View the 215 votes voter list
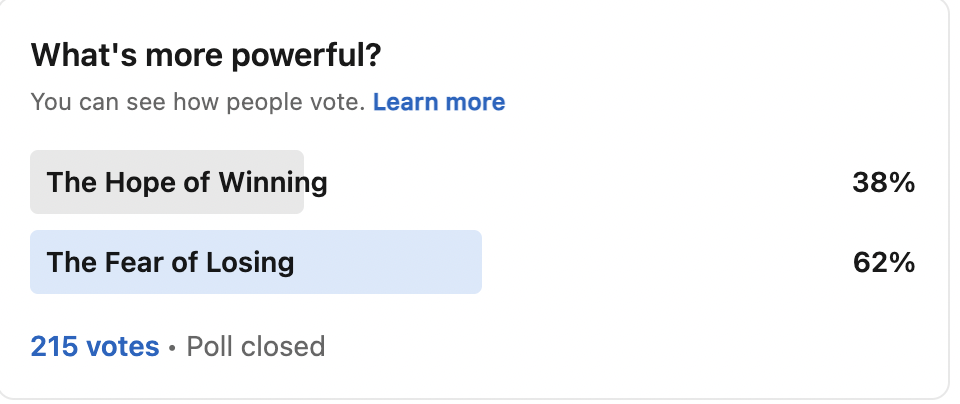Image resolution: width=960 pixels, height=404 pixels. (95, 346)
